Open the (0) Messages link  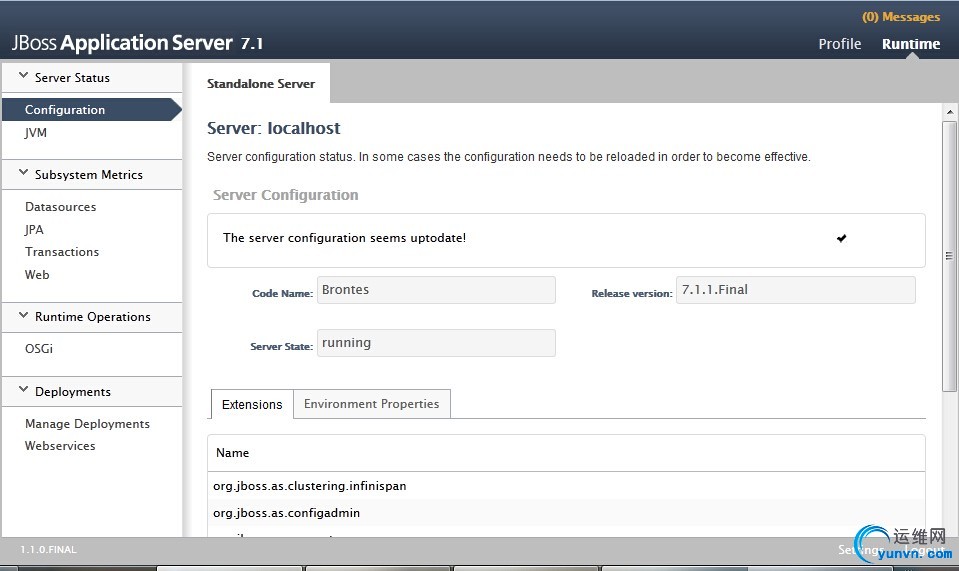click(x=901, y=17)
